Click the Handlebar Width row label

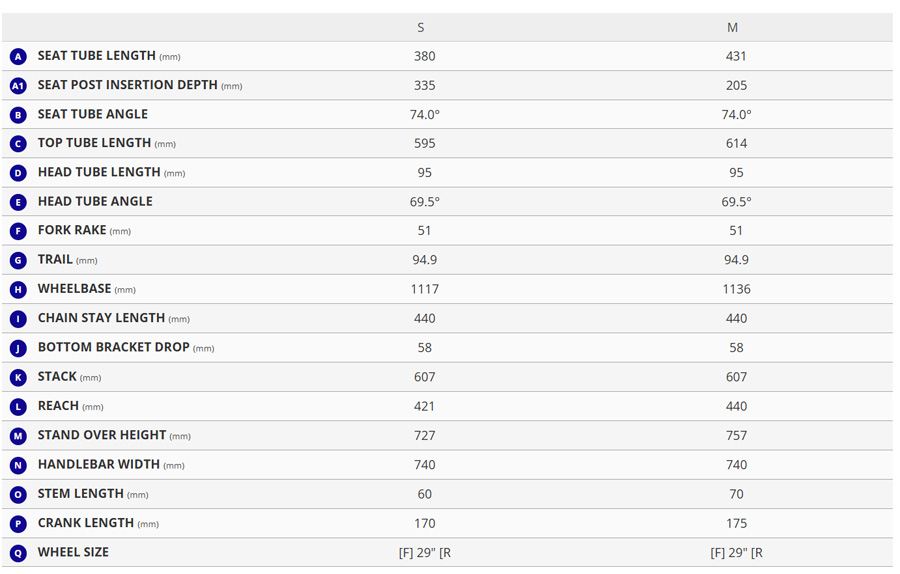coord(98,464)
